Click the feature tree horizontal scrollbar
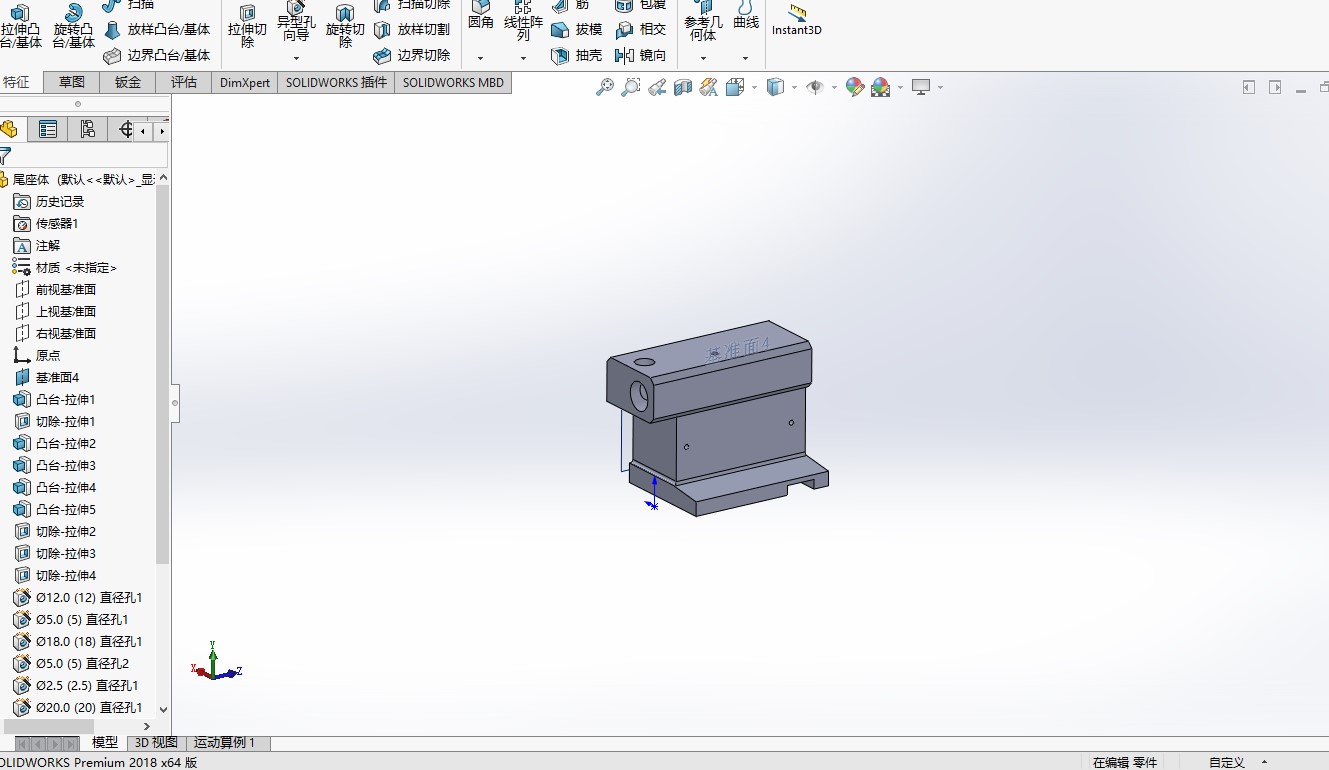The image size is (1329, 770). pos(47,726)
